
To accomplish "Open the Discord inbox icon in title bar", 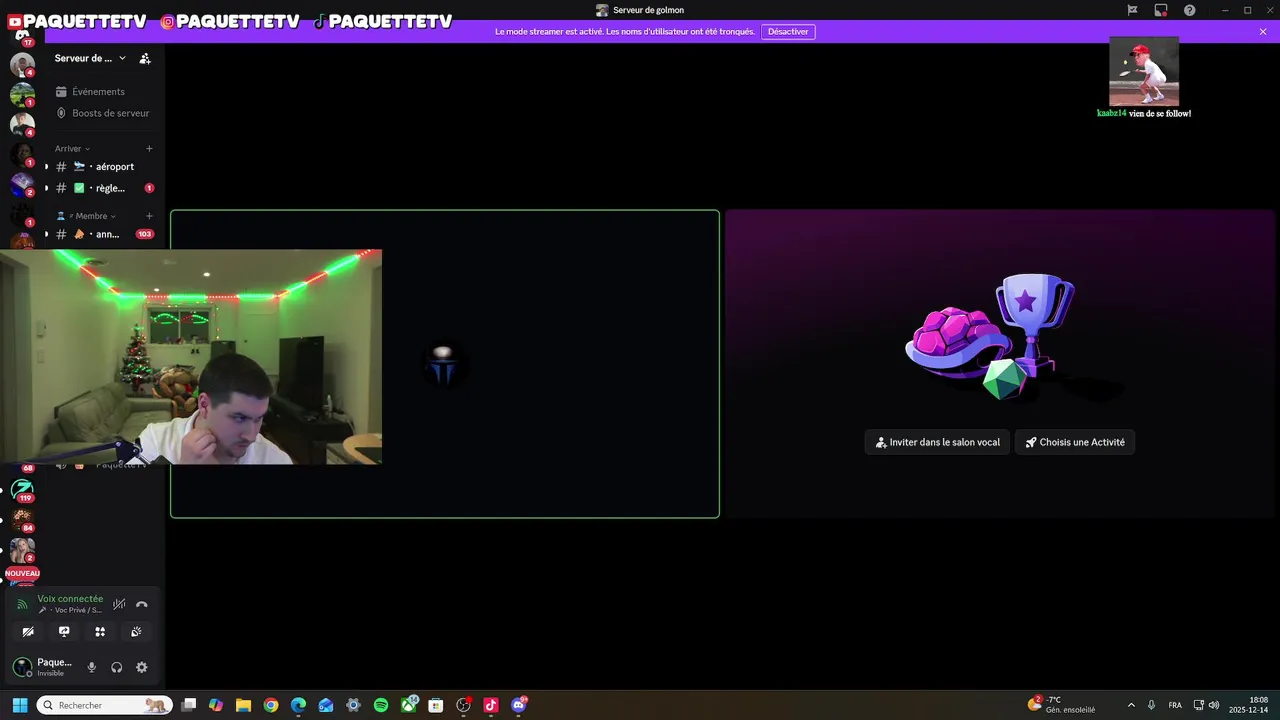I will (1161, 10).
